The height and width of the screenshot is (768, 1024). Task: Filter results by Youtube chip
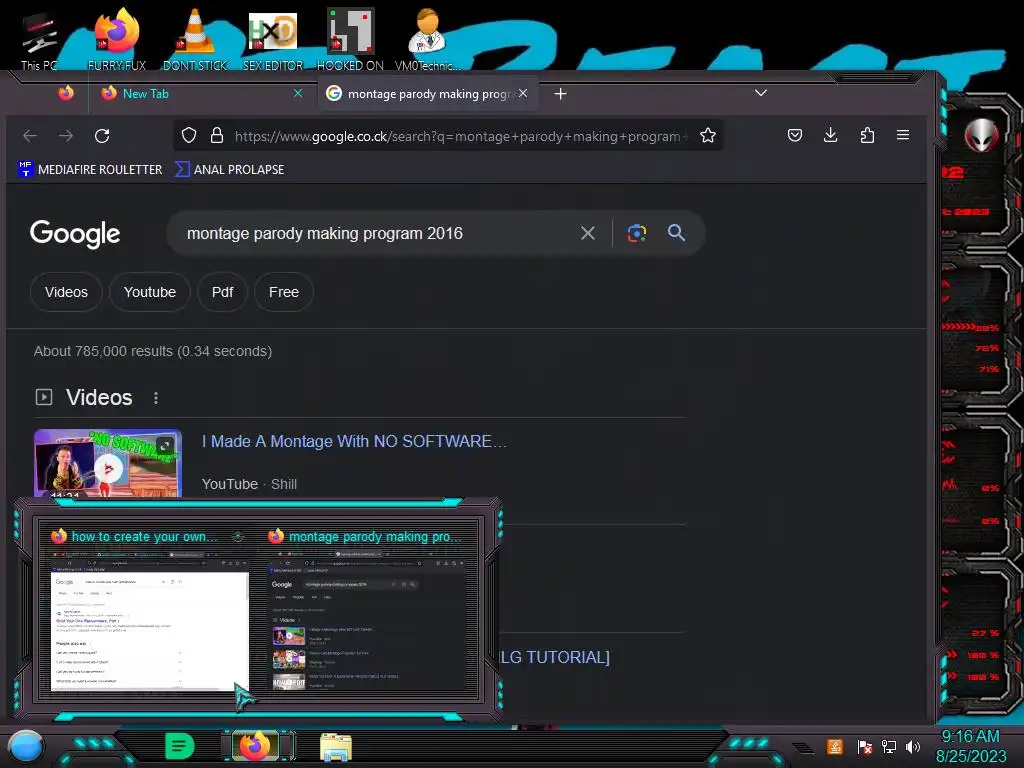150,292
